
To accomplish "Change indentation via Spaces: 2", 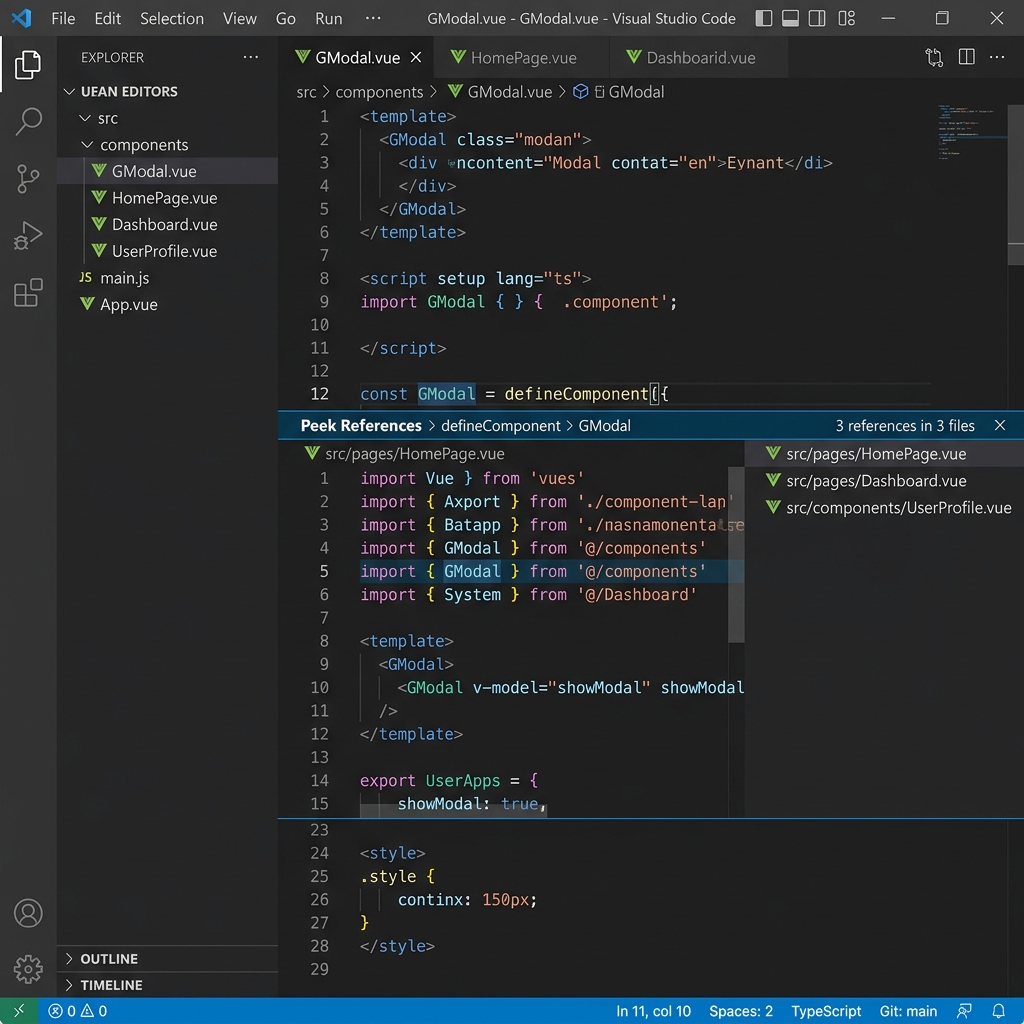I will click(741, 1011).
